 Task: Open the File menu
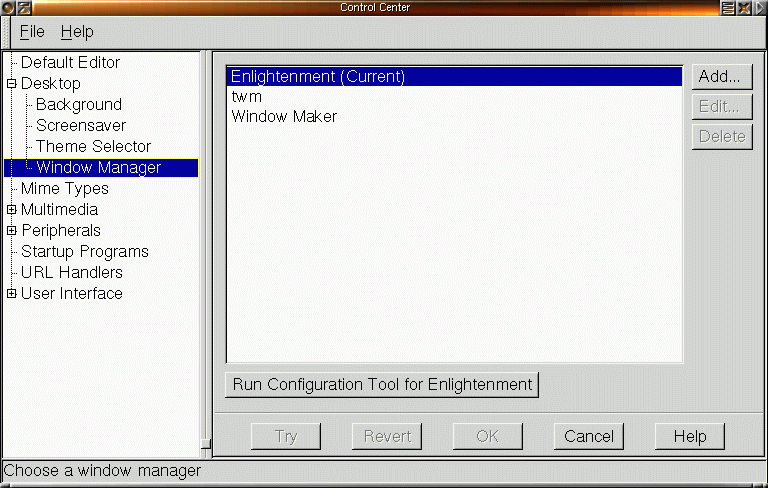click(x=32, y=32)
